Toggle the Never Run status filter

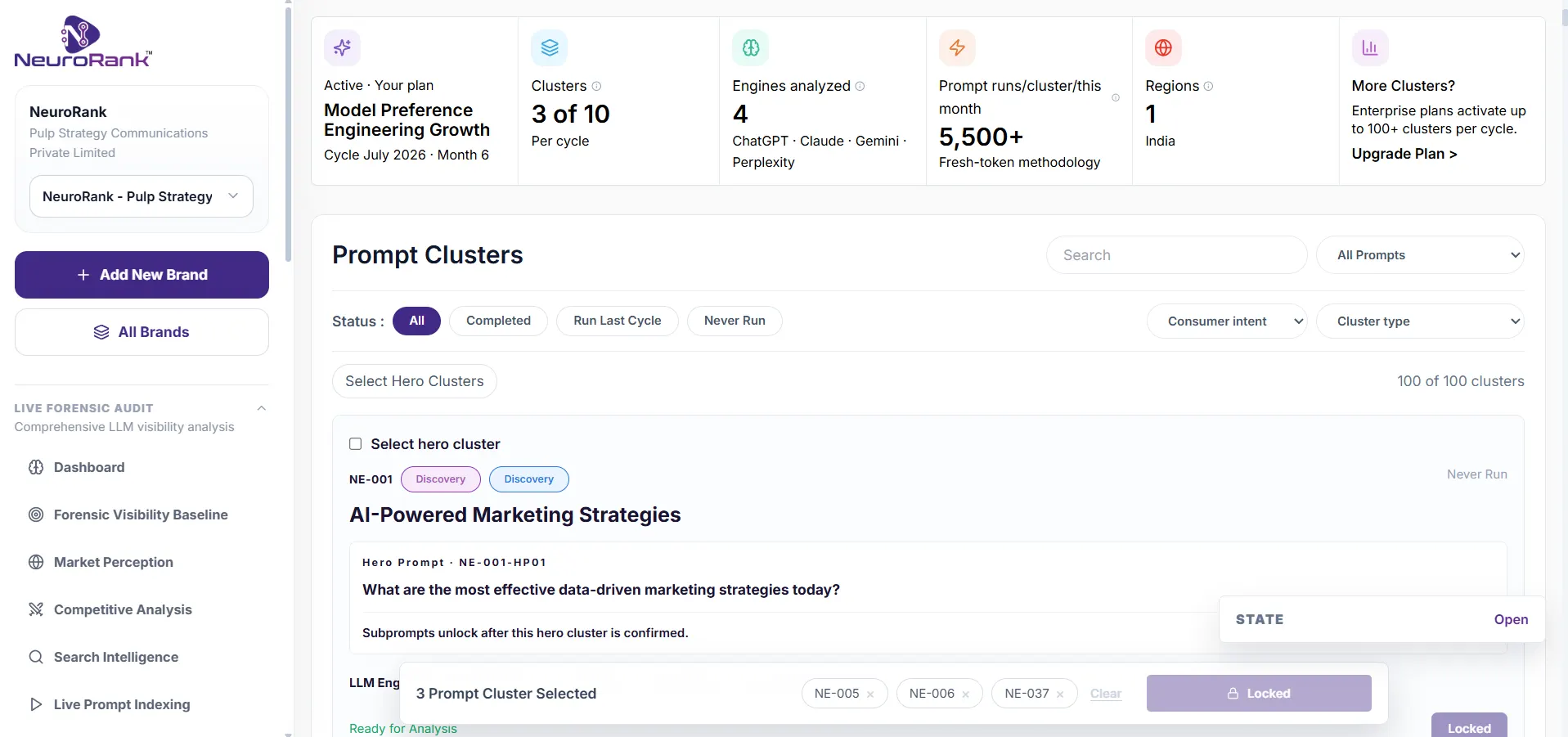coord(735,321)
